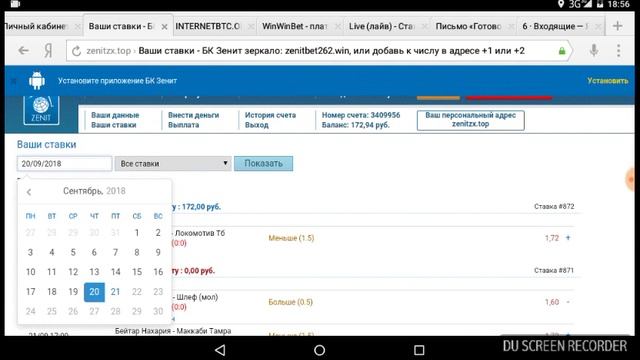The height and width of the screenshot is (360, 640).
Task: Select September 5 in calendar
Action: point(73,252)
